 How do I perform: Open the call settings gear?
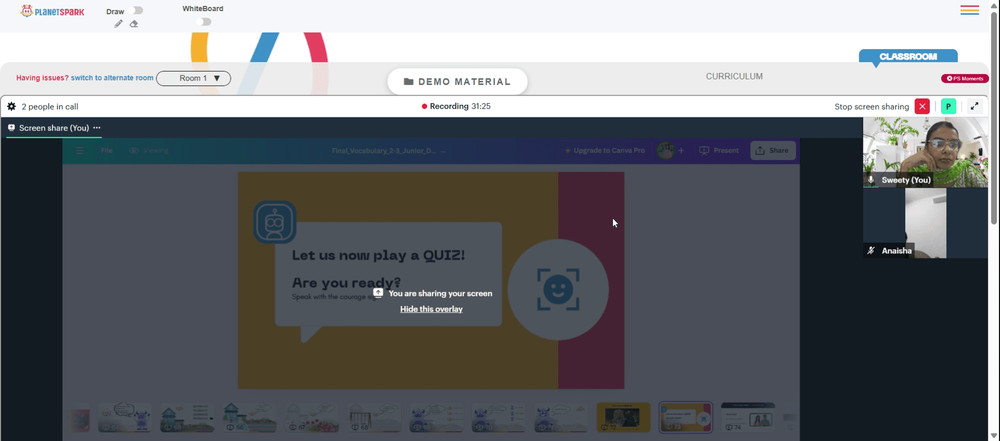(11, 107)
